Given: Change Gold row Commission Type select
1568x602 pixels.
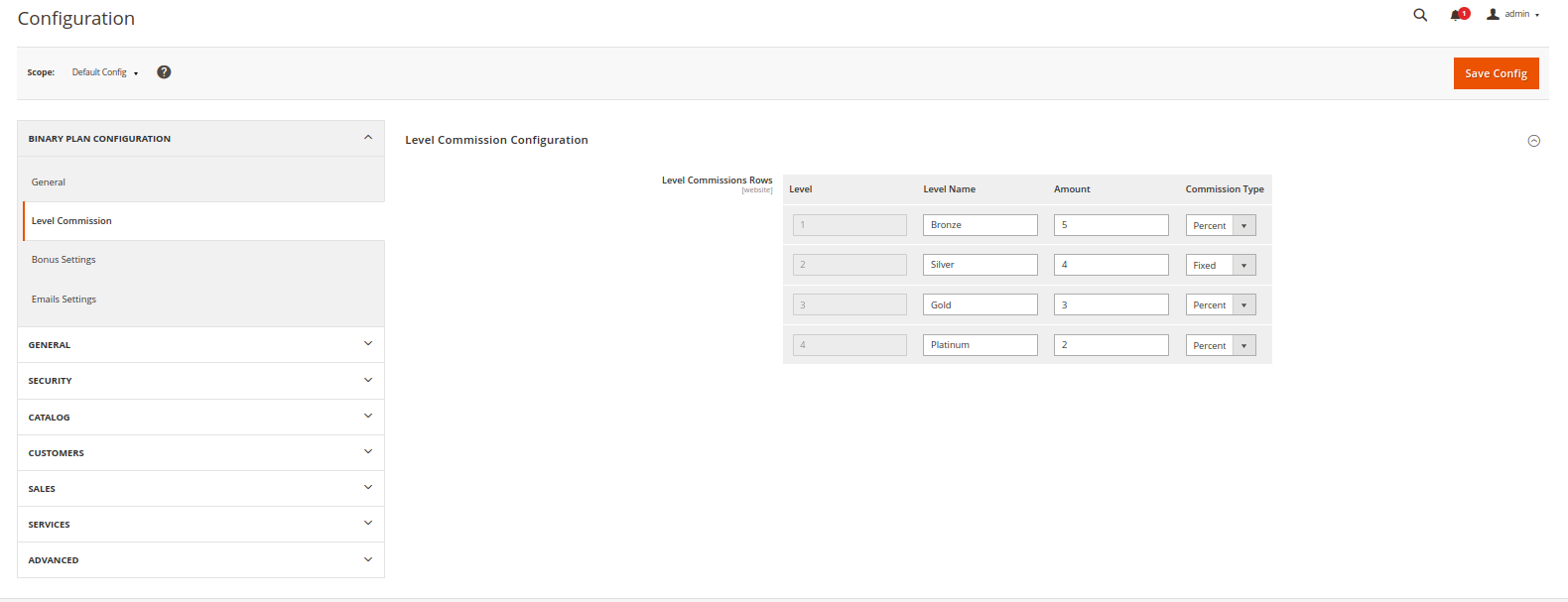Looking at the screenshot, I should click(x=1221, y=305).
